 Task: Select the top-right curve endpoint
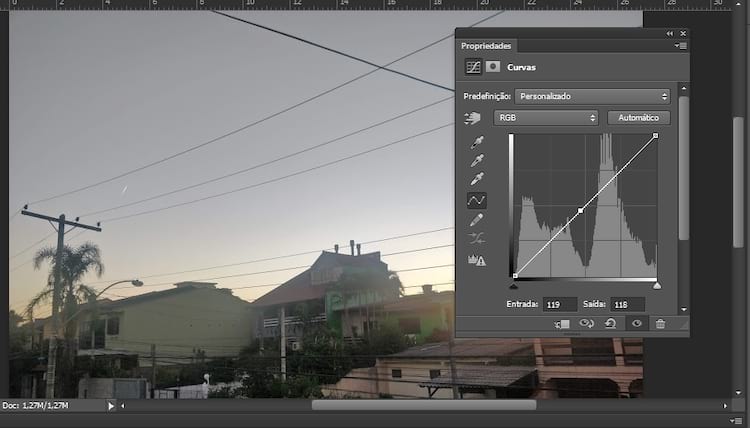click(x=656, y=136)
